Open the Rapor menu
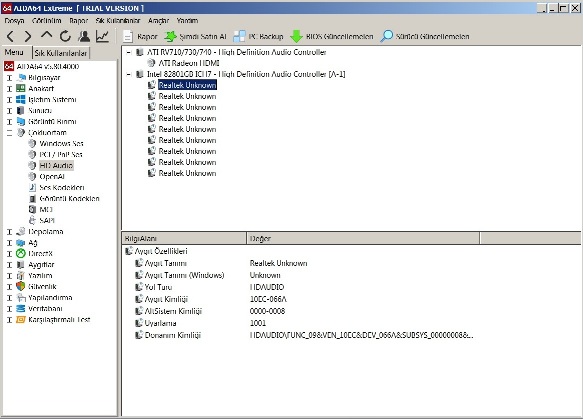 point(79,20)
